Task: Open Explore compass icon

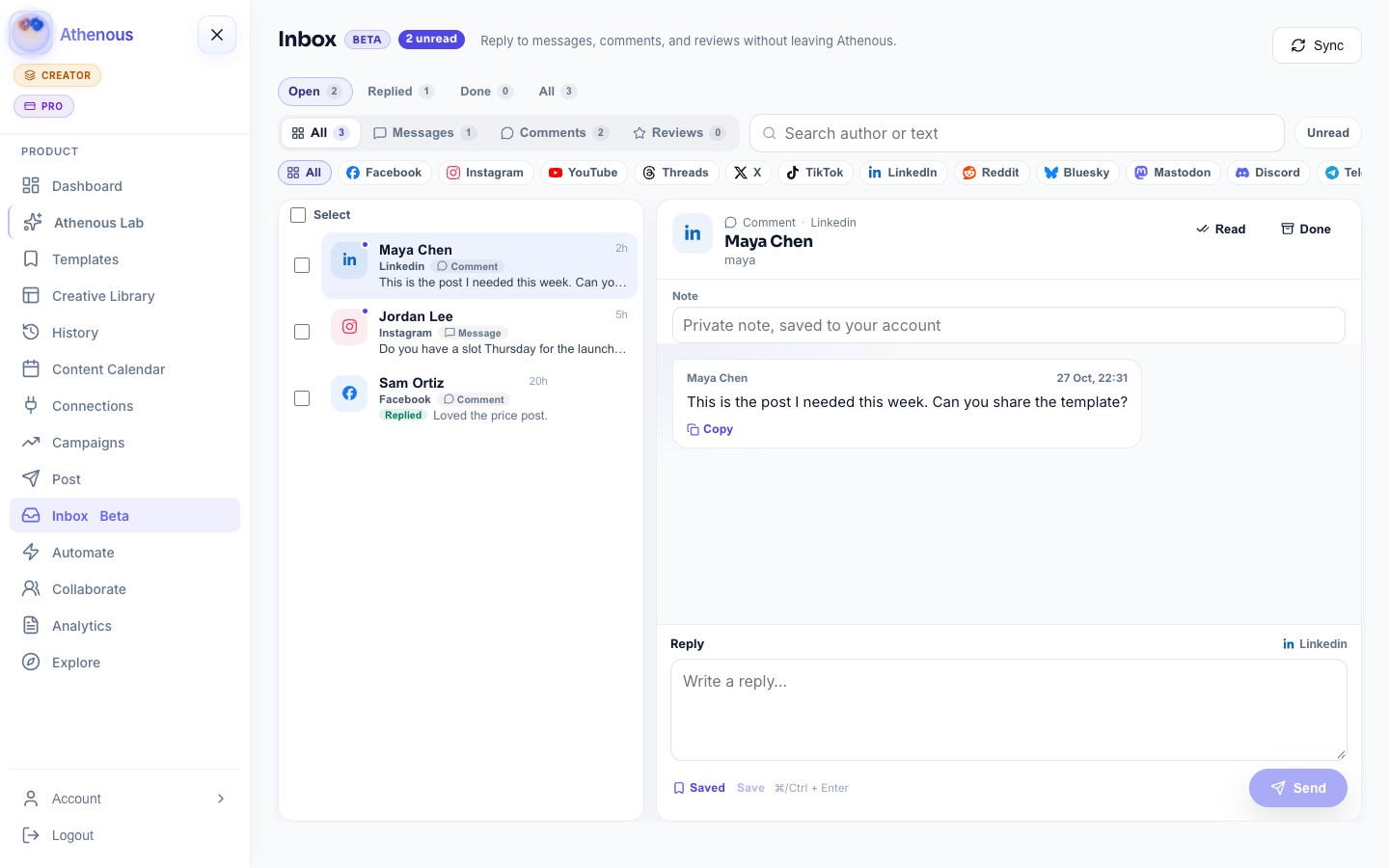Action: [x=31, y=663]
